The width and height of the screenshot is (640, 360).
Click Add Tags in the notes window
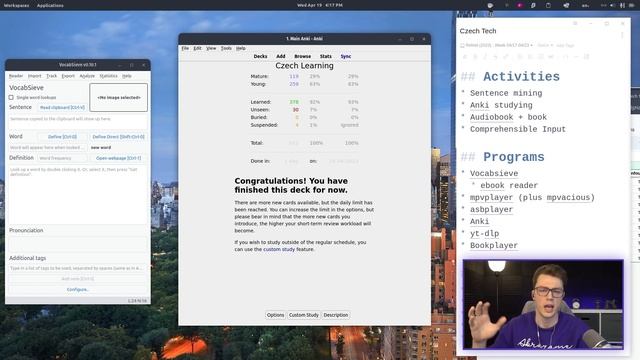pos(565,45)
